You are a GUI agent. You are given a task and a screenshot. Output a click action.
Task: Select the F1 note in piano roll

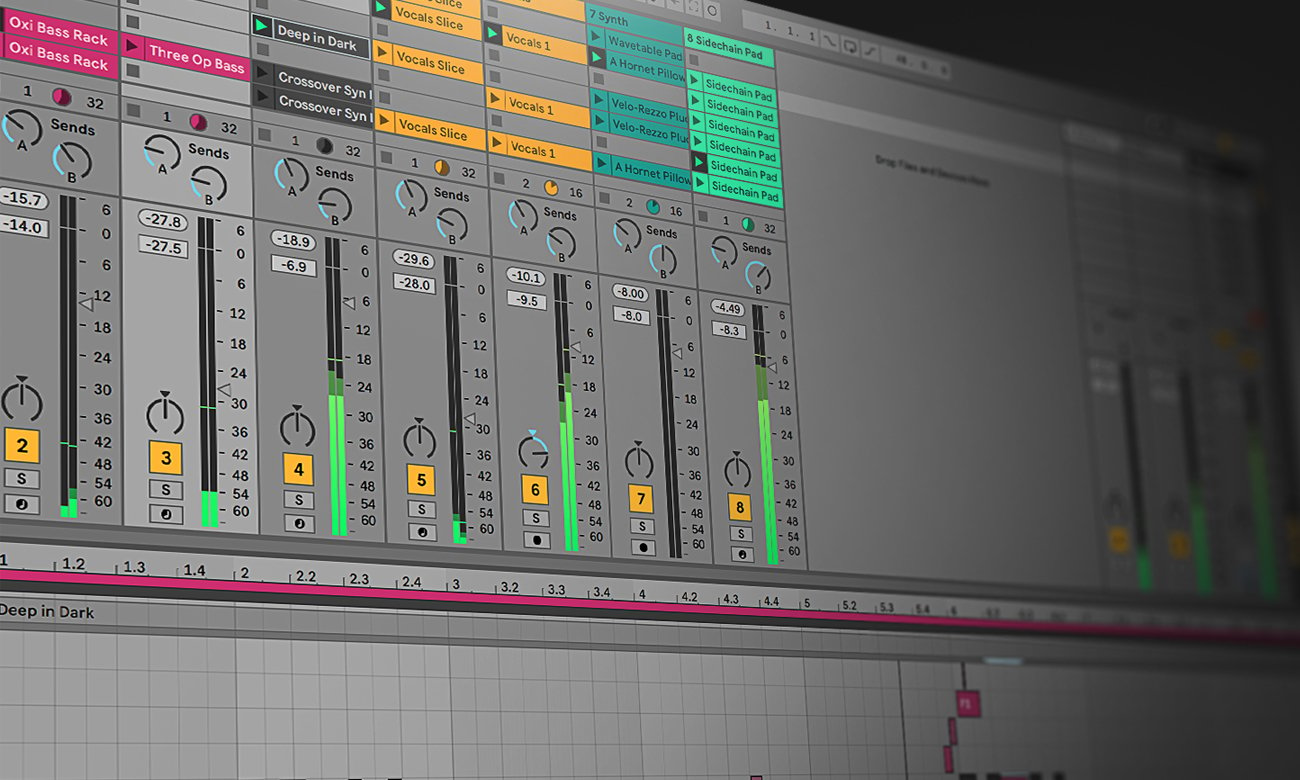(966, 703)
